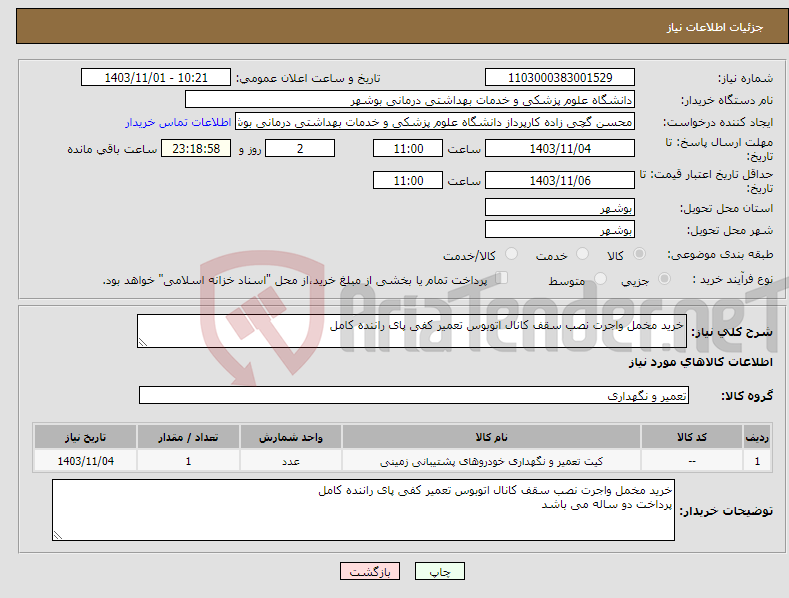This screenshot has height=598, width=789.
Task: Click the item code cell showing --
Action: pyautogui.click(x=692, y=461)
